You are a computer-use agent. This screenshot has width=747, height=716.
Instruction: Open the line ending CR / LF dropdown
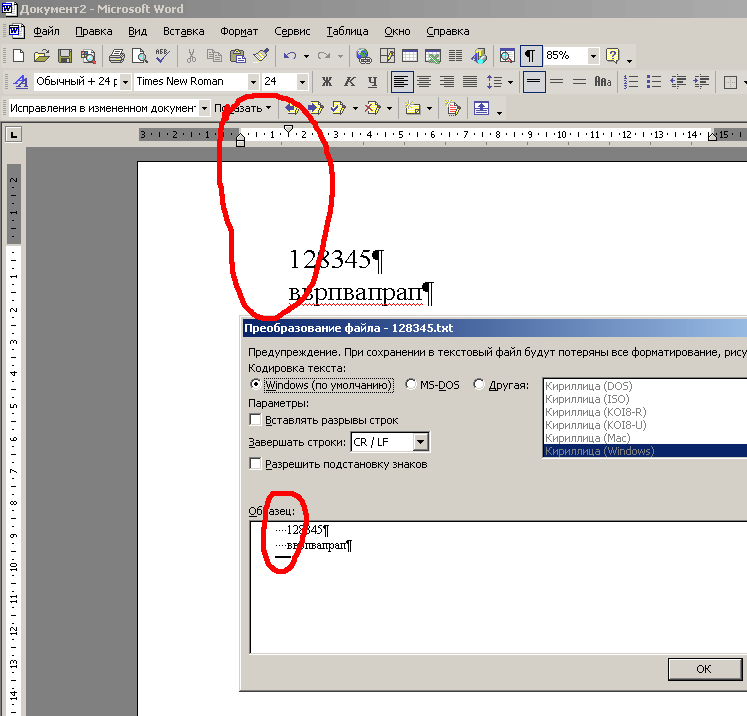point(420,442)
